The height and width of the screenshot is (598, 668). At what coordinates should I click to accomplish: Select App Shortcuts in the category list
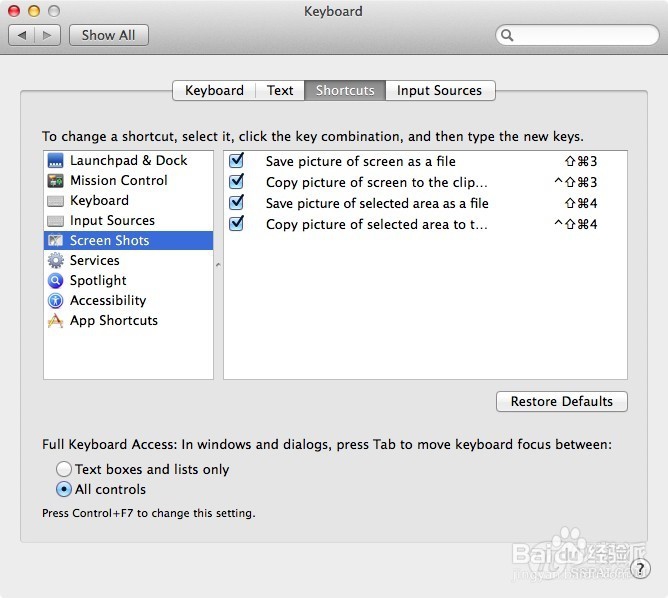(128, 320)
